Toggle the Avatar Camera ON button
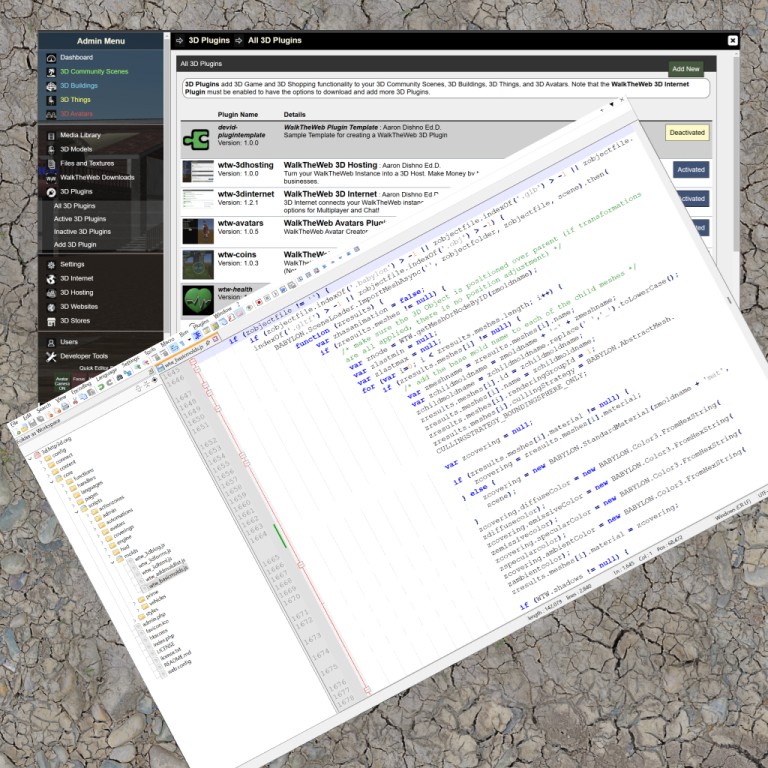The height and width of the screenshot is (768, 768). [x=62, y=384]
